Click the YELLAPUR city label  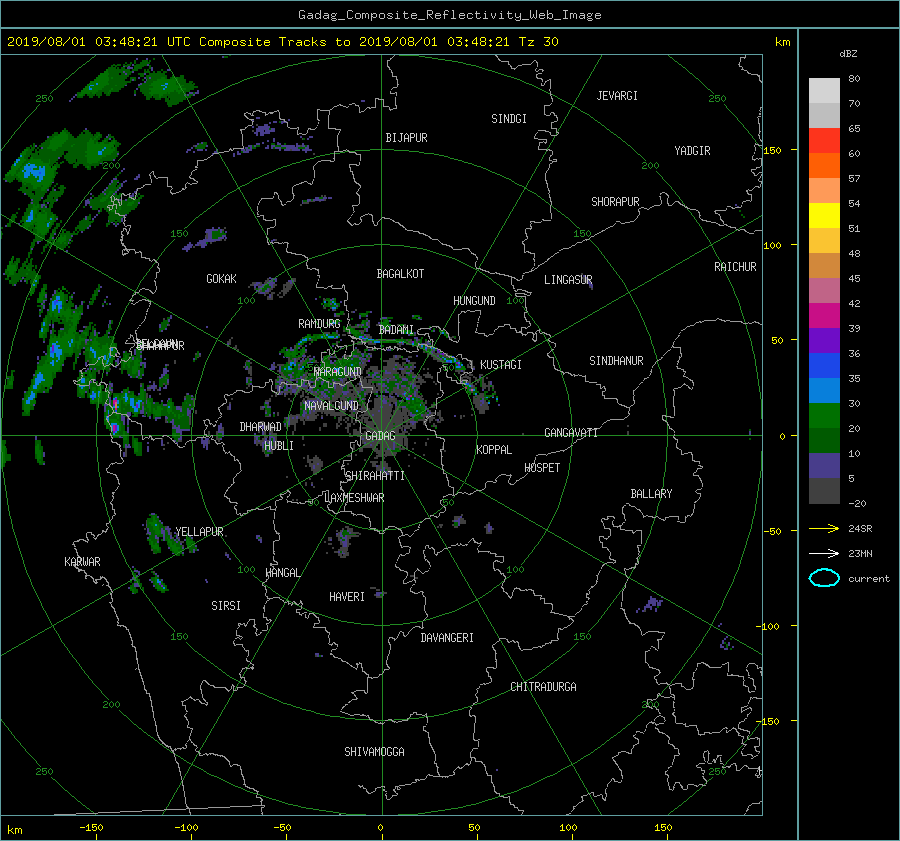[199, 532]
